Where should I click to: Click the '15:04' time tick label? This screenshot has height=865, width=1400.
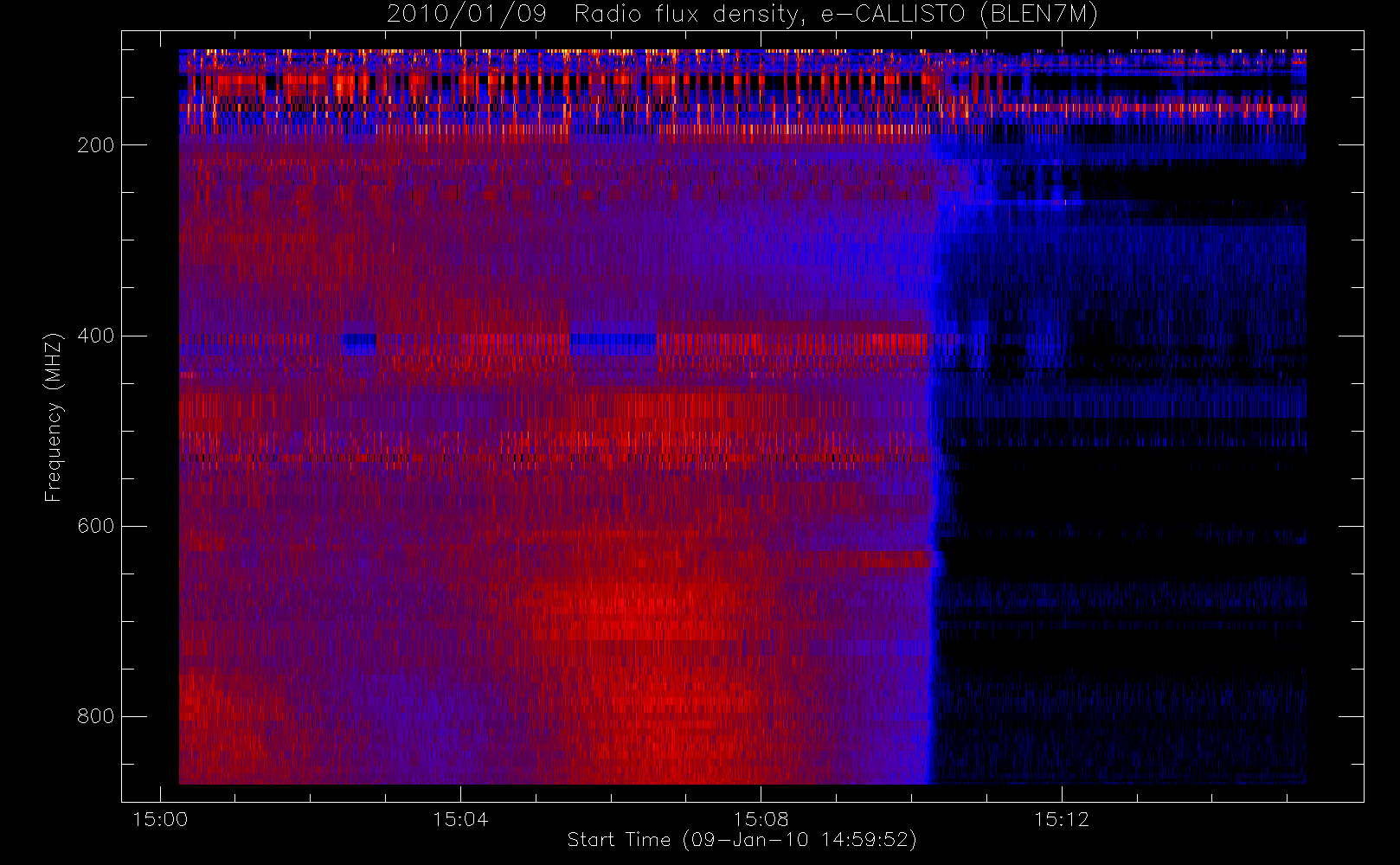point(460,819)
